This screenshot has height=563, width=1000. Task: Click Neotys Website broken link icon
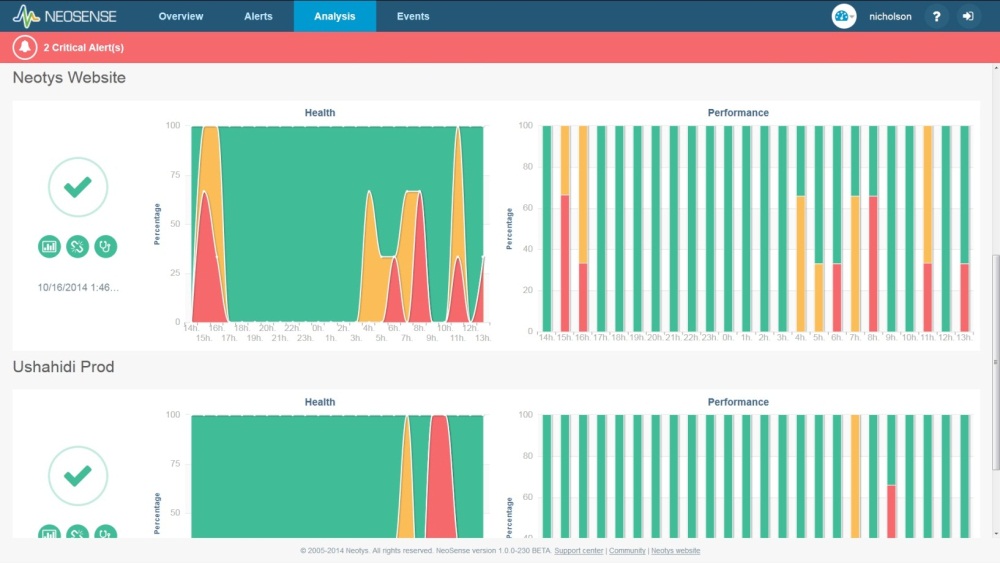click(x=78, y=247)
